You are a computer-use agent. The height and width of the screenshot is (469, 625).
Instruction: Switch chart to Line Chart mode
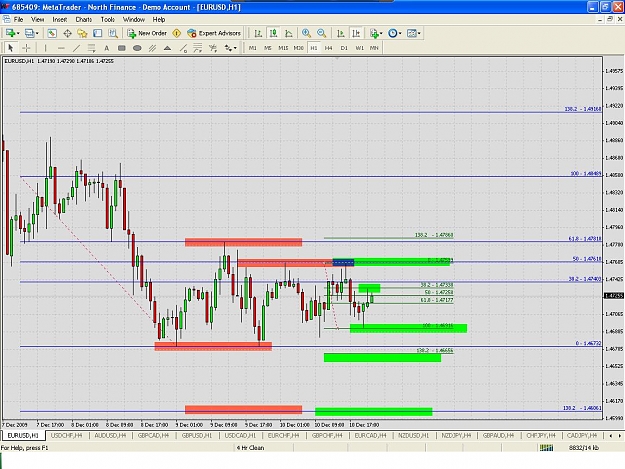pos(289,33)
